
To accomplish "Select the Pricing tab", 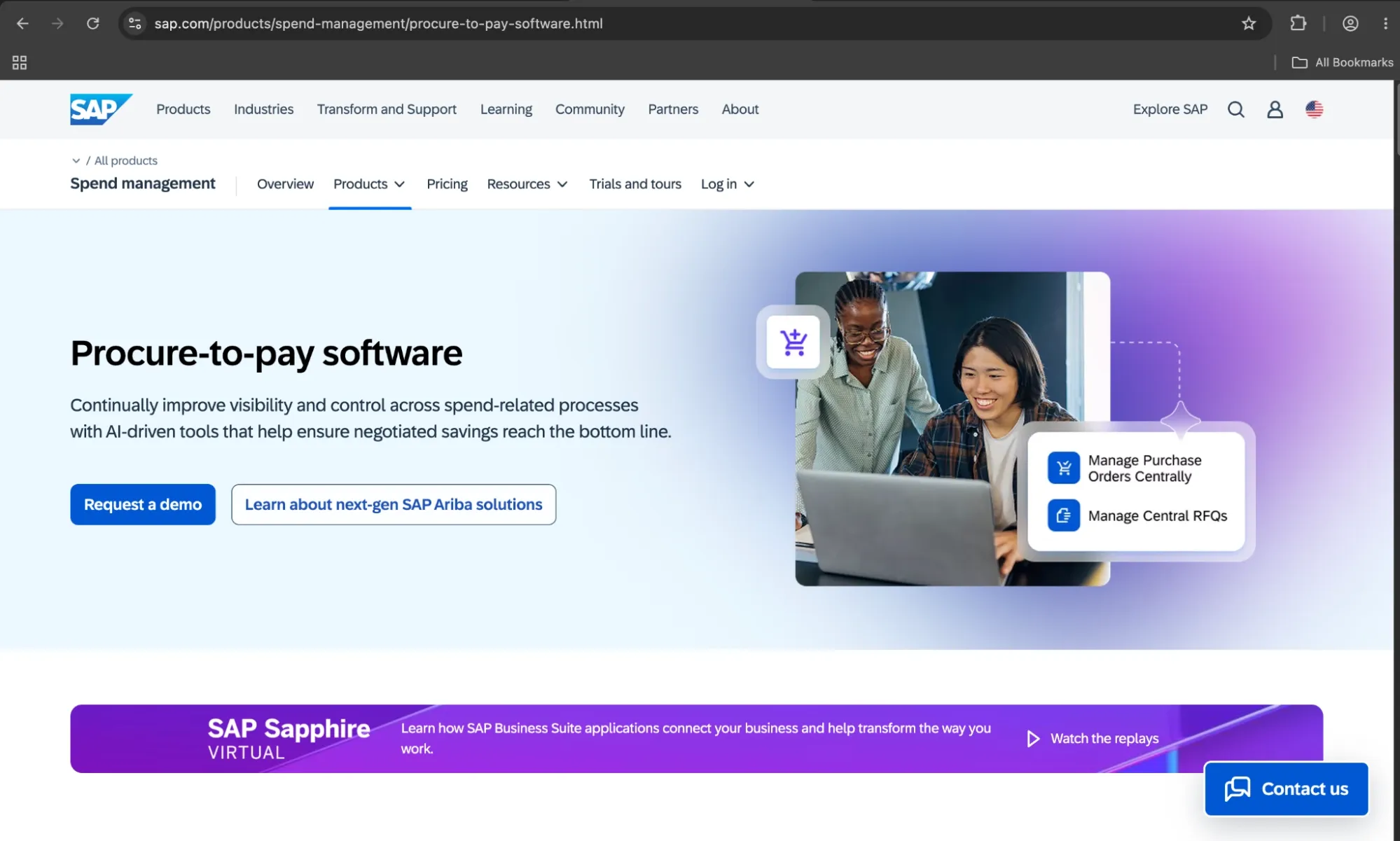I will [x=447, y=184].
